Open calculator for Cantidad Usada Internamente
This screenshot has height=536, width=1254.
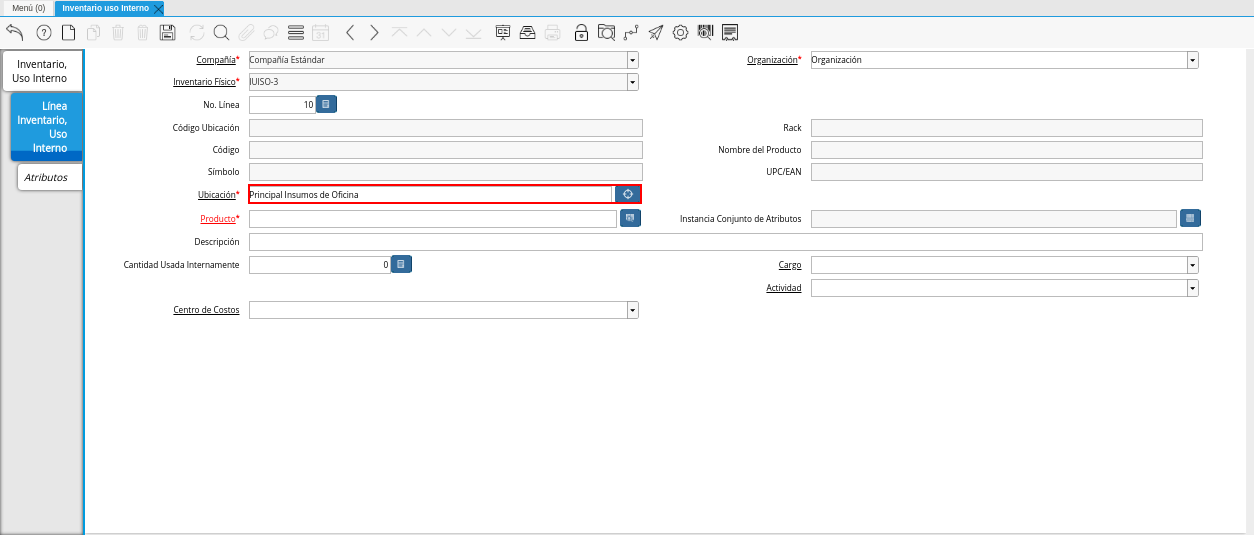click(x=400, y=265)
